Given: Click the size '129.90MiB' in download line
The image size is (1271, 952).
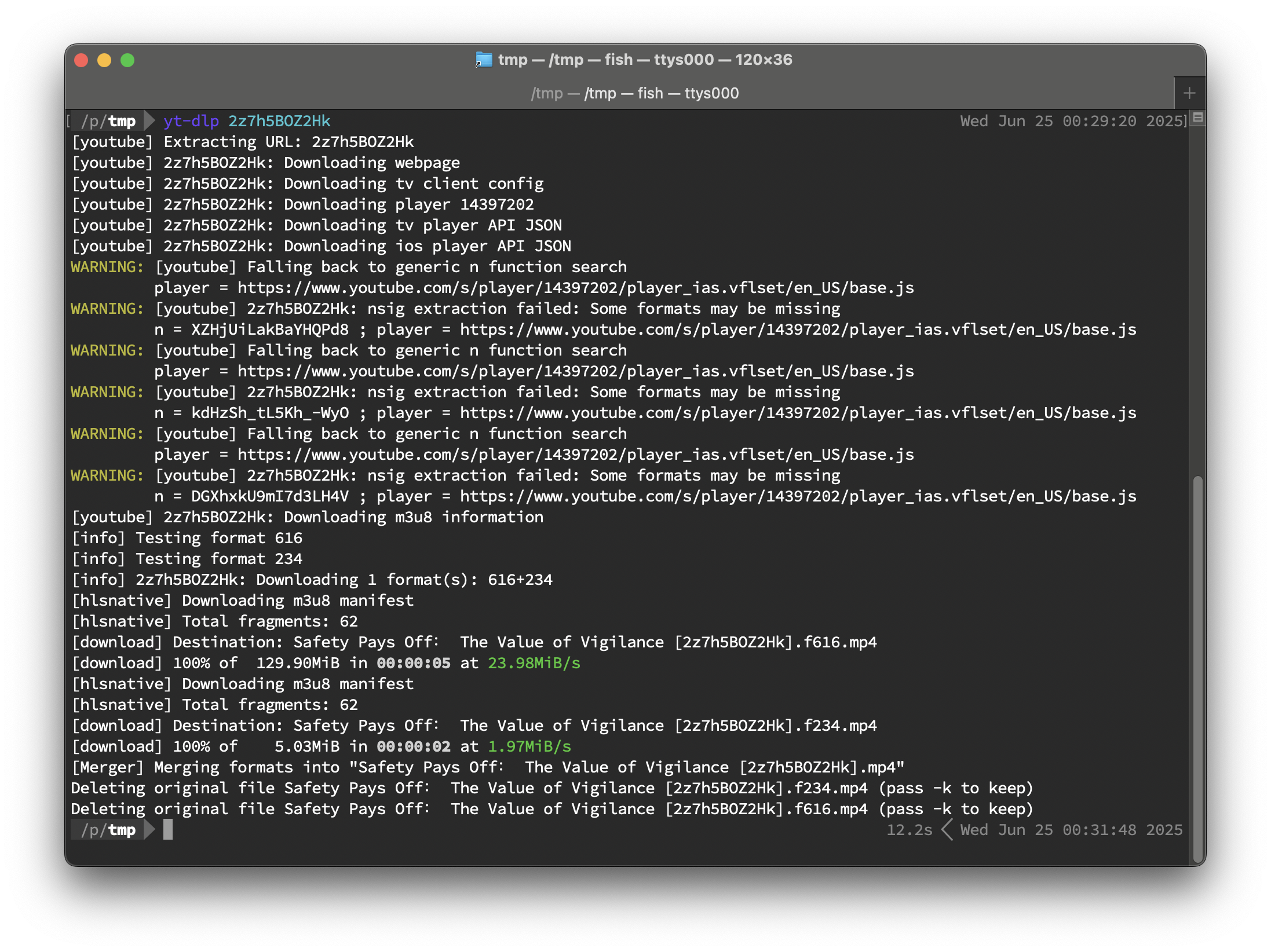Looking at the screenshot, I should [x=298, y=663].
